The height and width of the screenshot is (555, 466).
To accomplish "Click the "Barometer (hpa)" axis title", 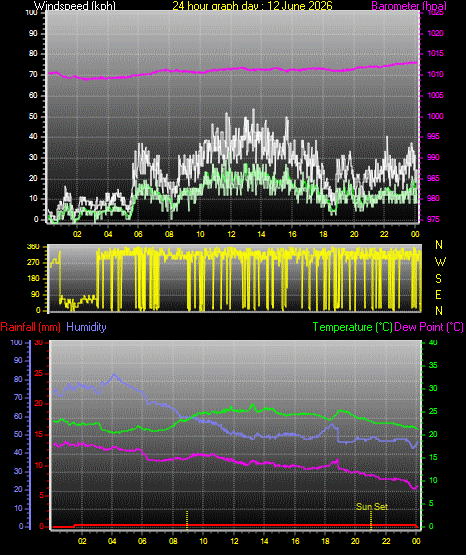I will (409, 5).
